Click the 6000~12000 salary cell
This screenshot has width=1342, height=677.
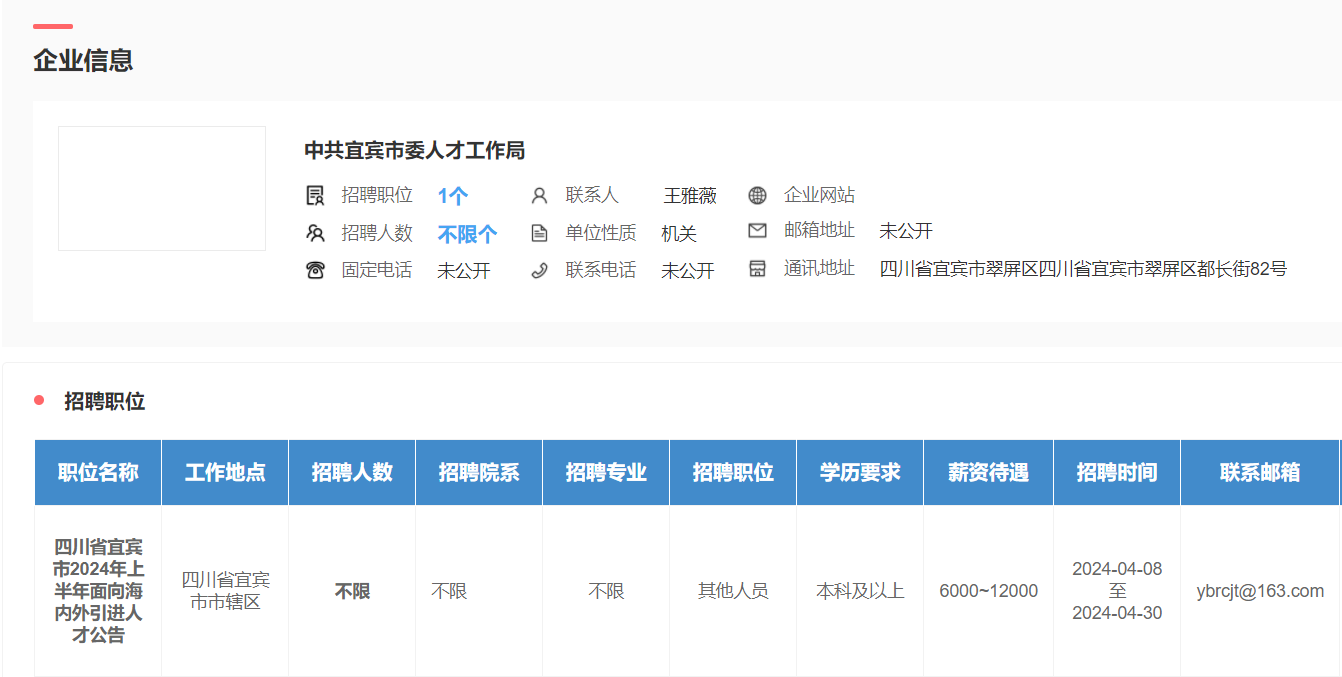(988, 591)
